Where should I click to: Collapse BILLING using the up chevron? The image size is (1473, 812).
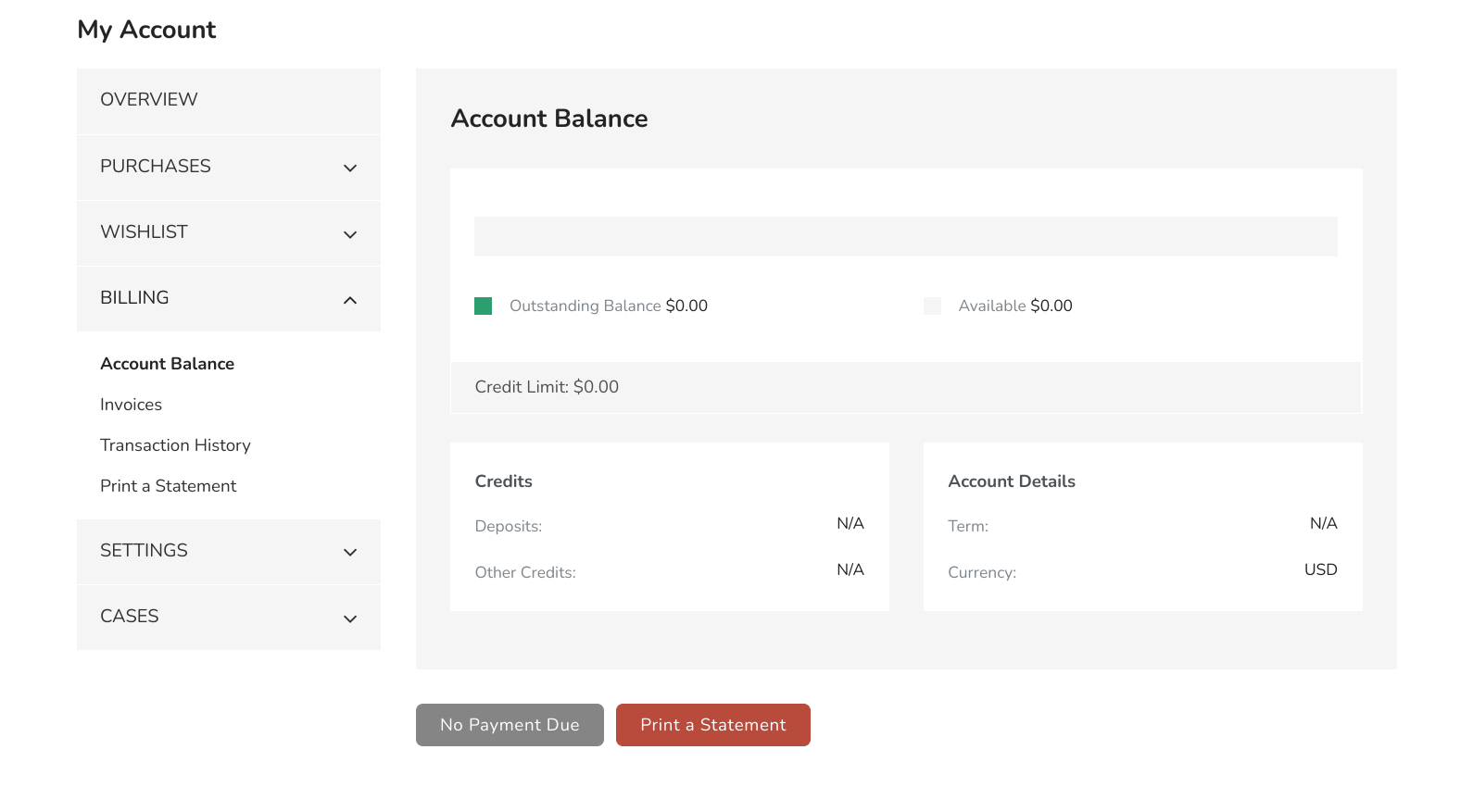[350, 300]
